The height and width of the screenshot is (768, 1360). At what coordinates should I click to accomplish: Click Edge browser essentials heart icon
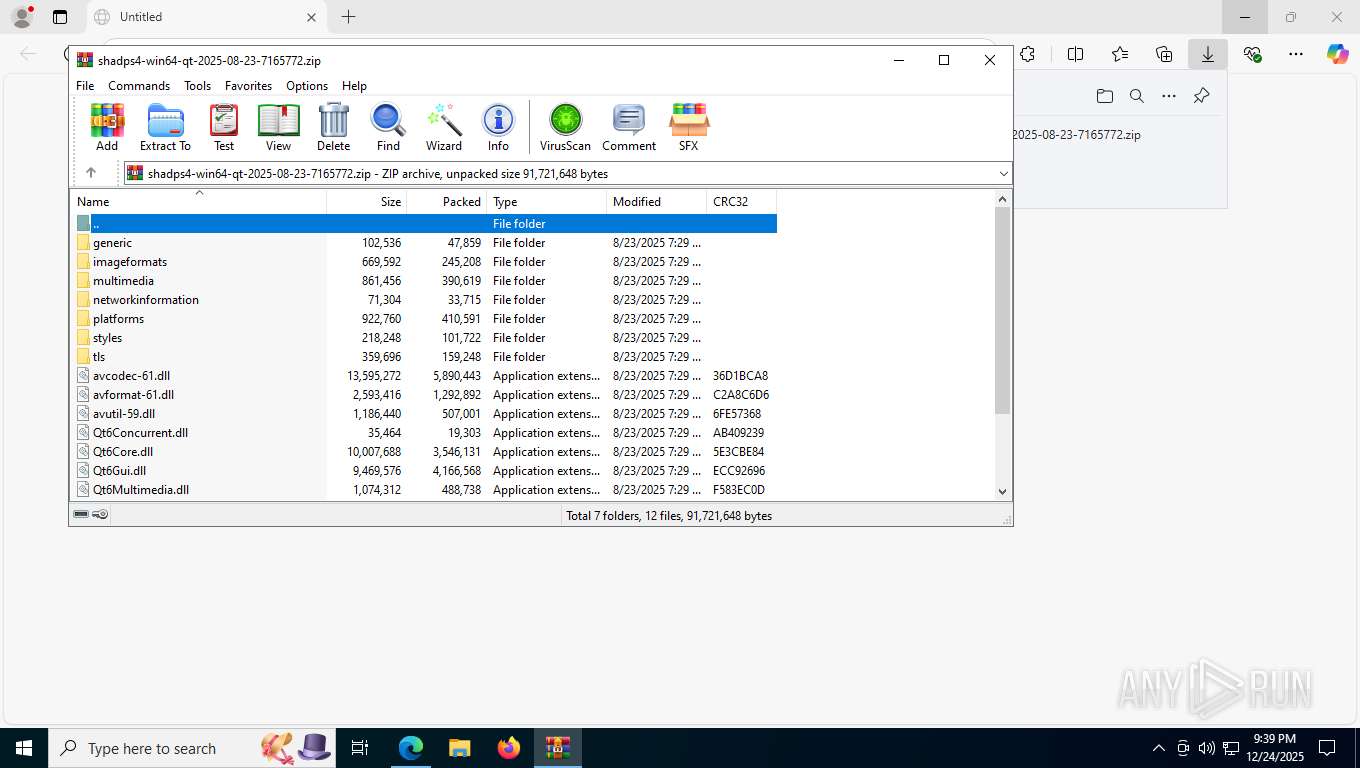pyautogui.click(x=1252, y=54)
